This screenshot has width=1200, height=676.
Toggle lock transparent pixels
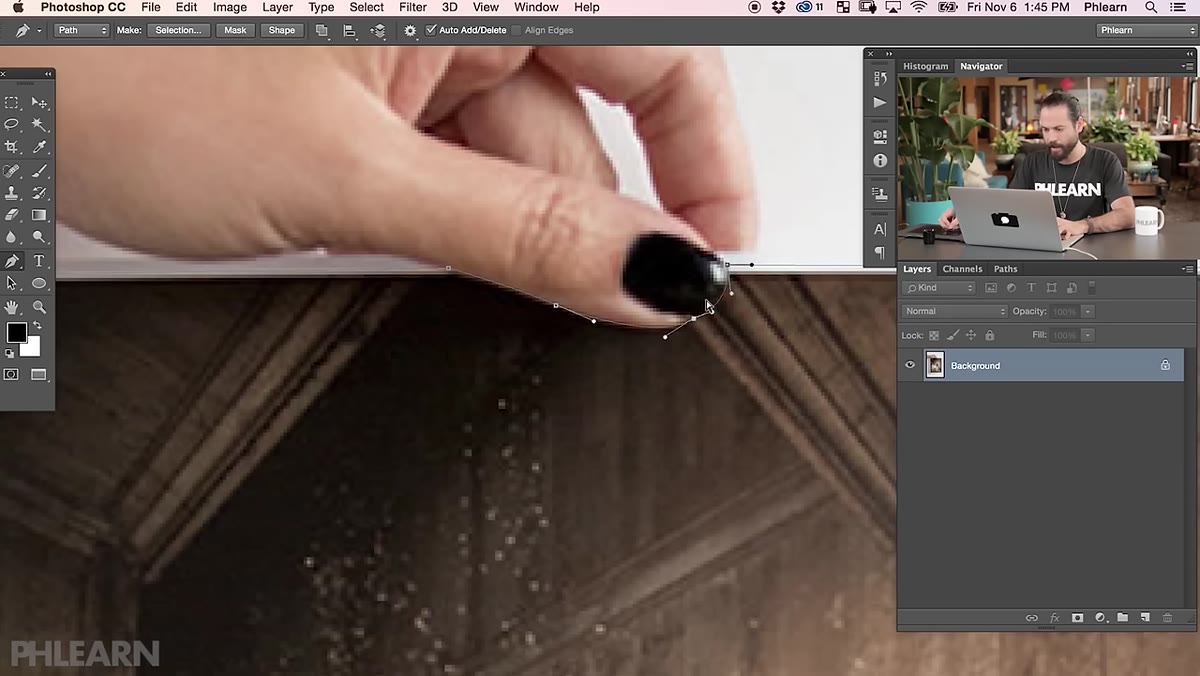pyautogui.click(x=934, y=336)
